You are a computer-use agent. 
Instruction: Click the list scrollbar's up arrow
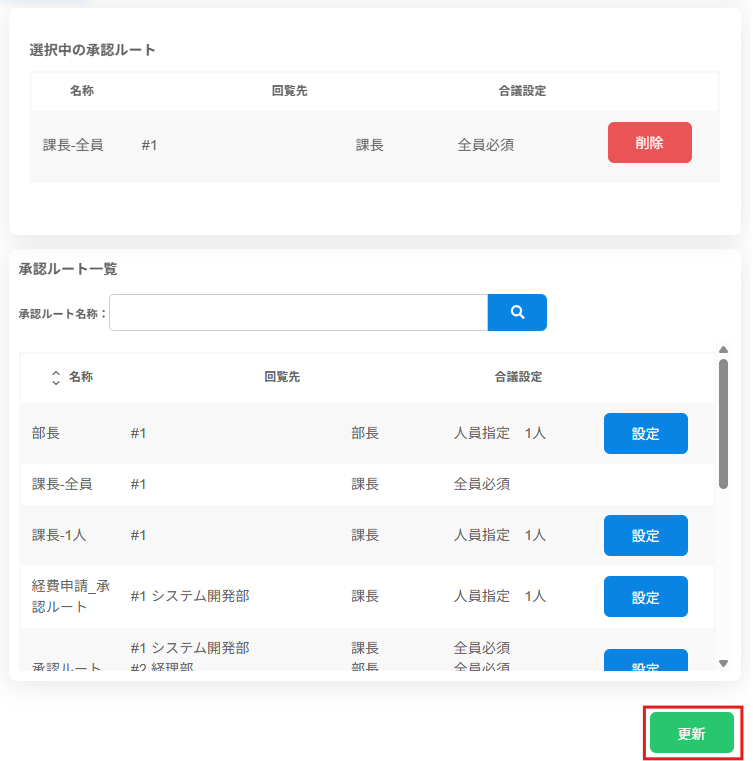click(x=723, y=350)
